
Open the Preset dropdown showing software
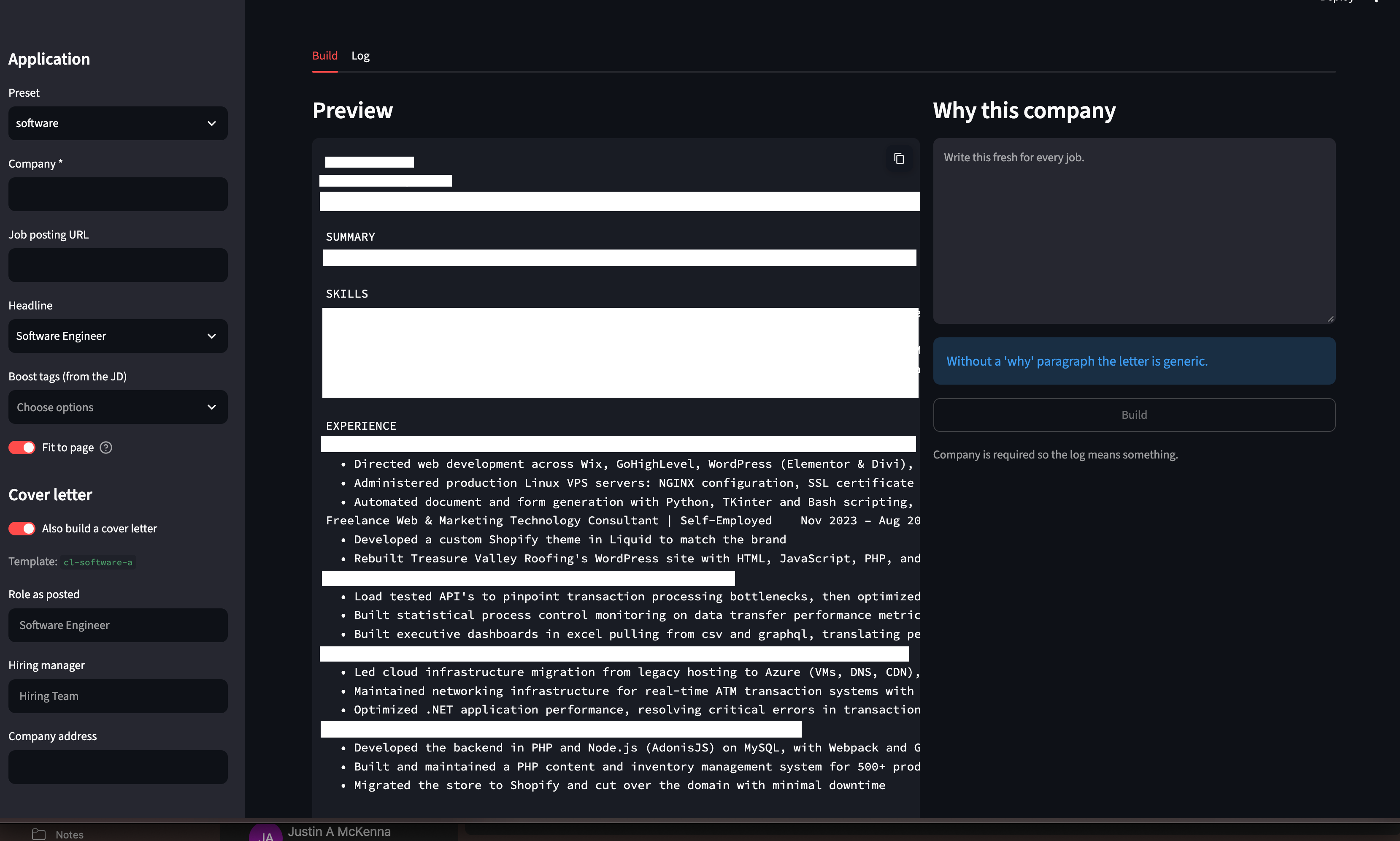point(118,123)
